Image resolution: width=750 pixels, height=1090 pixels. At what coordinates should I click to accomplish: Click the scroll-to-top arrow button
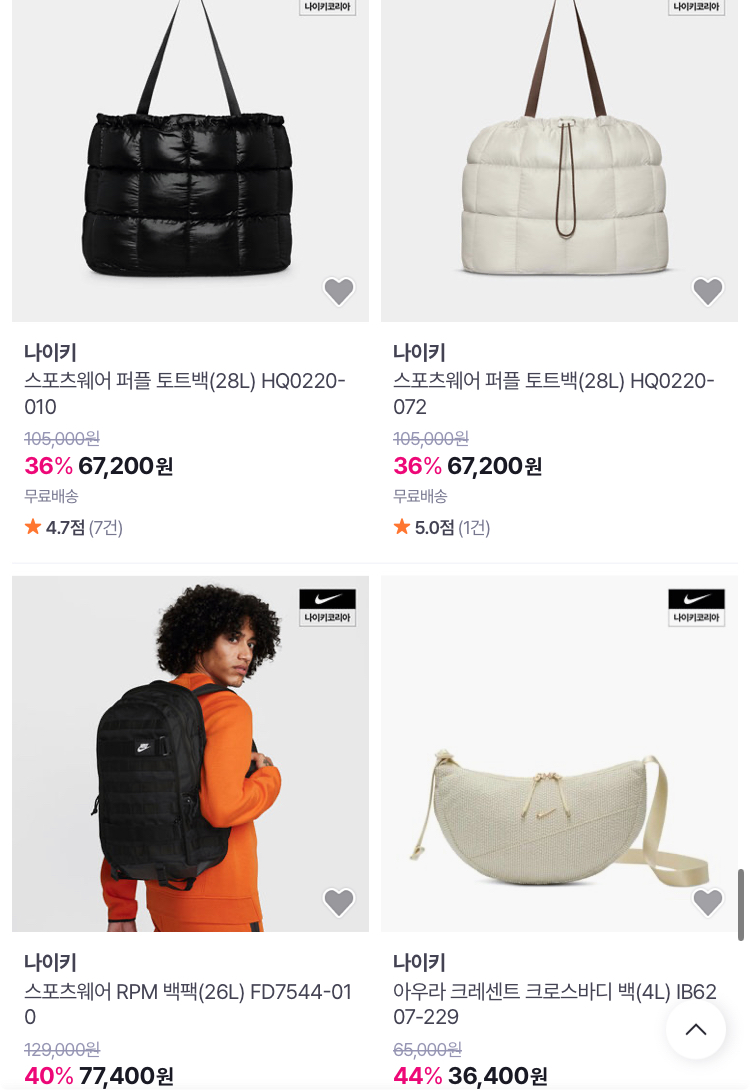pos(696,1030)
